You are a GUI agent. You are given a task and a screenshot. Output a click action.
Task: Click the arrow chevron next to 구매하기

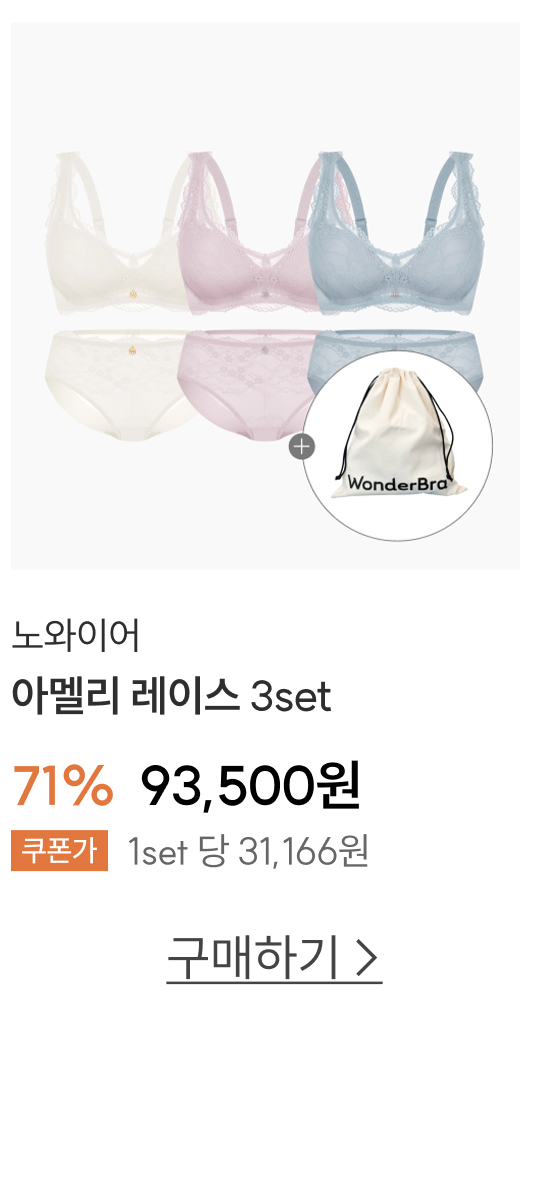pyautogui.click(x=367, y=959)
